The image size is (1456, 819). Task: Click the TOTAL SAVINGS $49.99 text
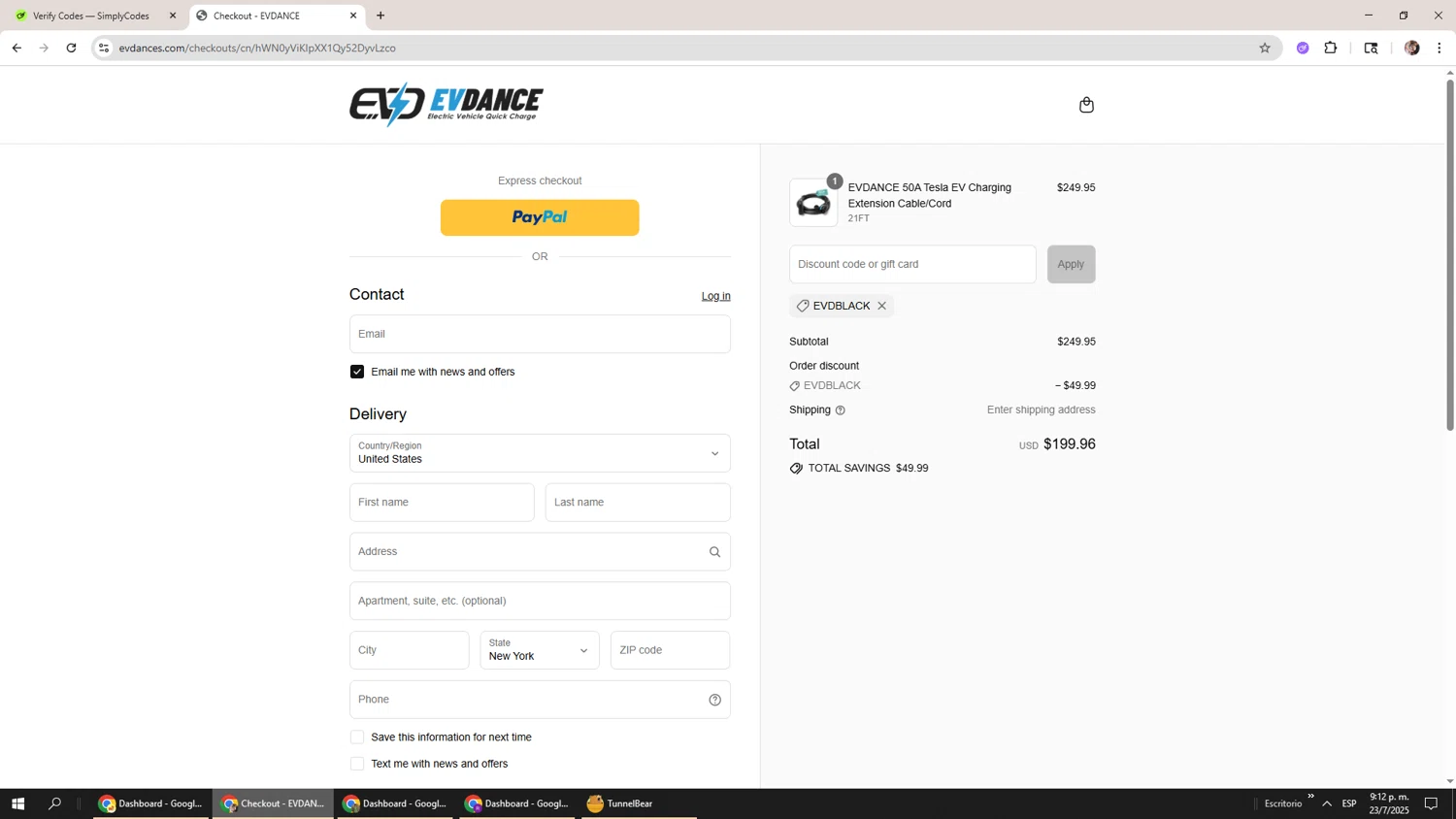pos(868,469)
